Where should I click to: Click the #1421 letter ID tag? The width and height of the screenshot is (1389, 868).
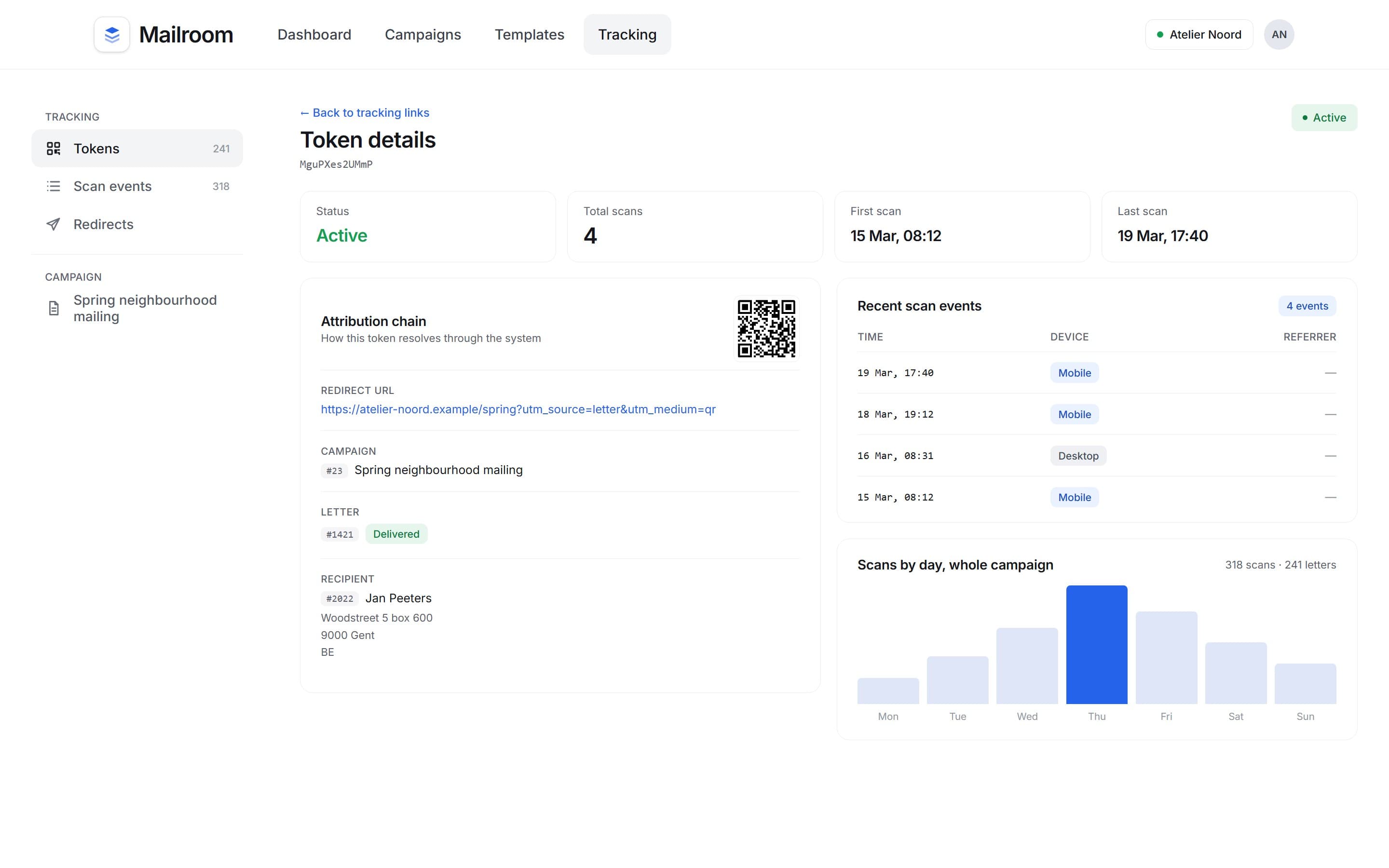click(x=340, y=534)
